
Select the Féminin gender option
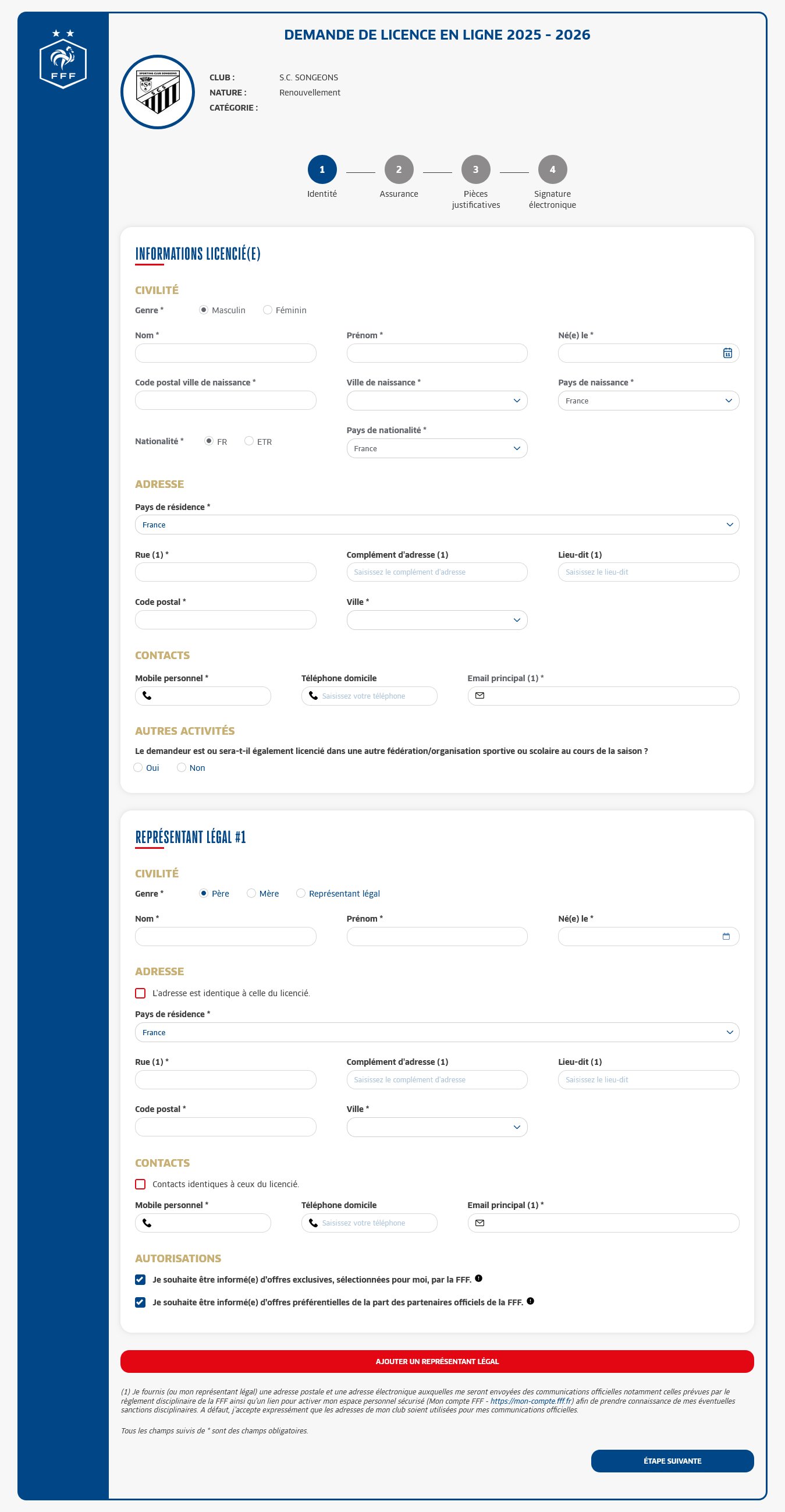coord(268,310)
